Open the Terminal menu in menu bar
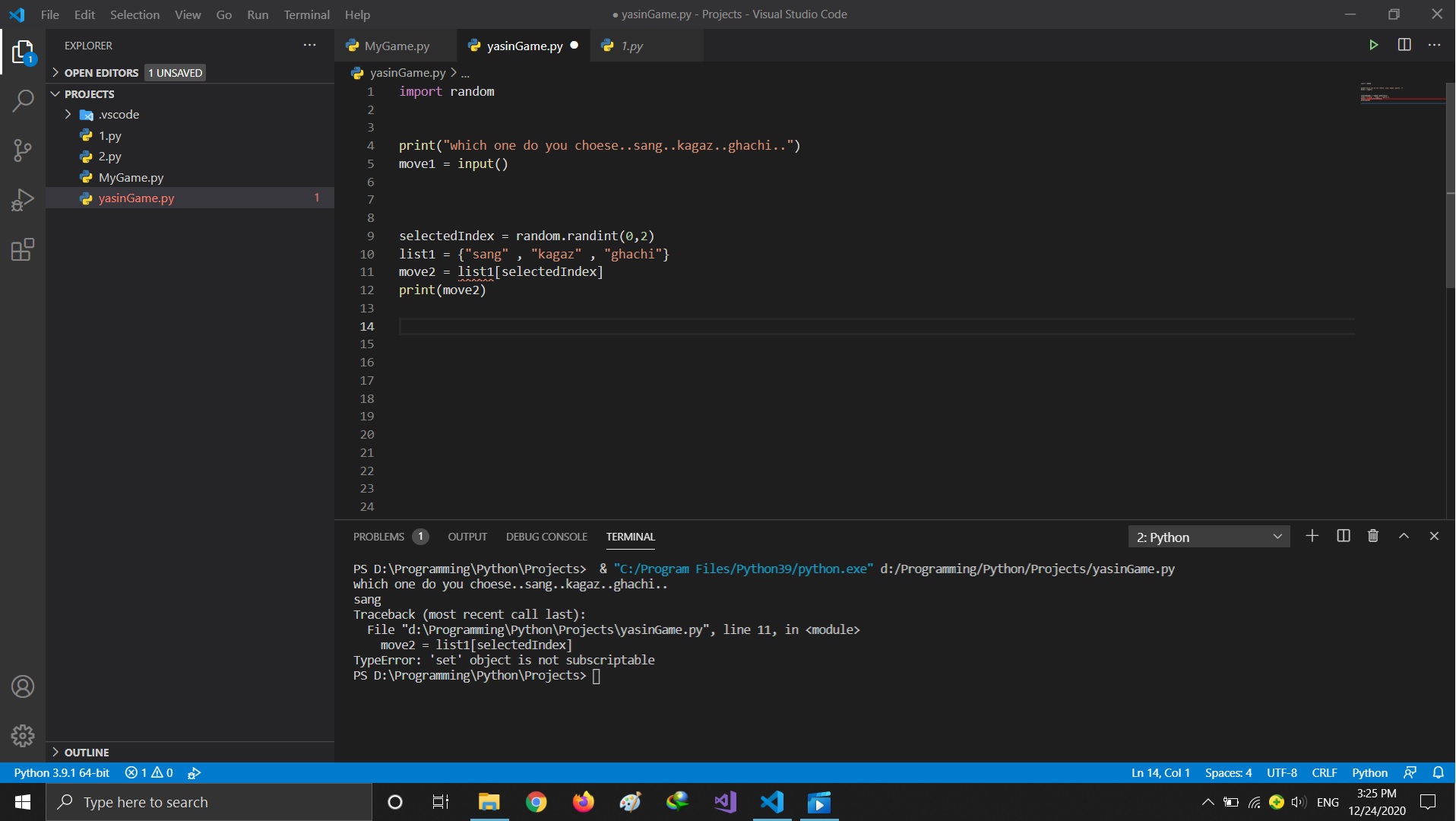Screen dimensions: 1456x821 pyautogui.click(x=306, y=14)
